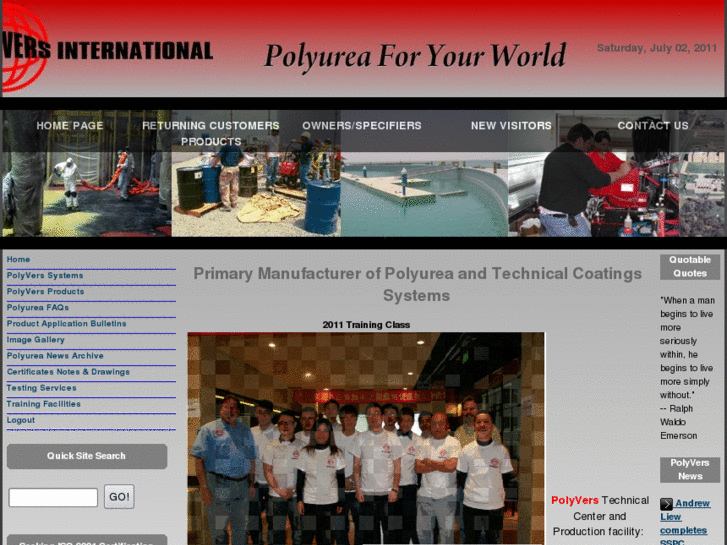Go to Testing Services

coord(41,388)
